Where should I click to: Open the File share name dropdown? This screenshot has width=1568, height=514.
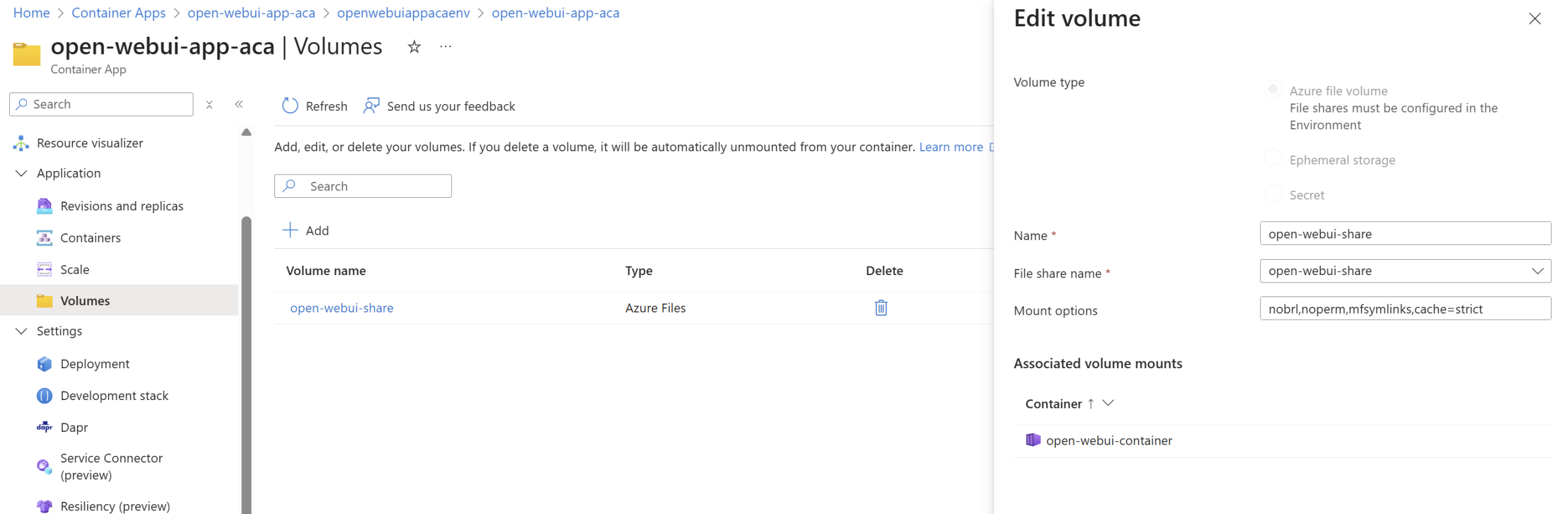(1404, 271)
